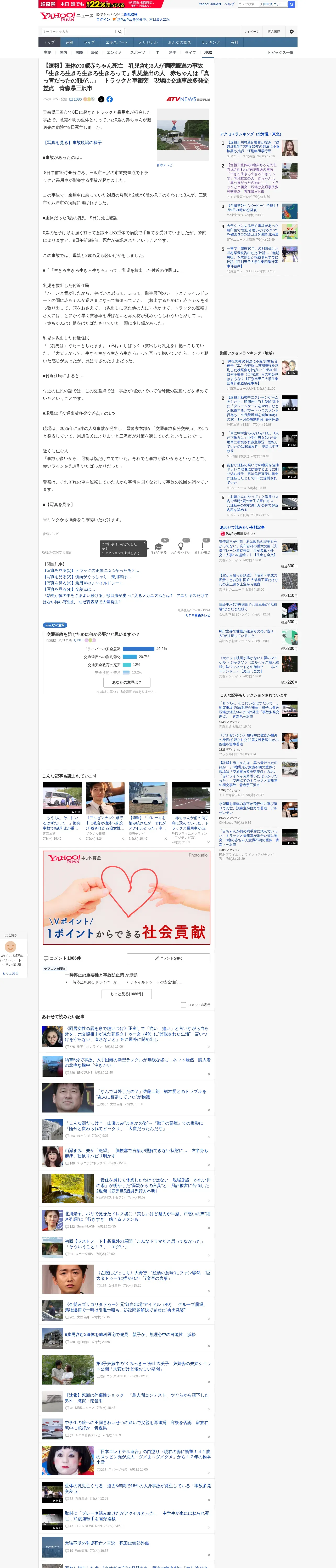Click the ログイン link
Screen dimensions: 336x1568
[104, 20]
